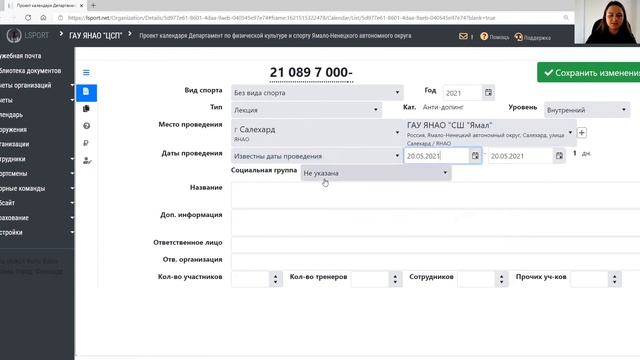Viewport: 640px width, 360px height.
Task: Open the mail envelope icon
Action: tap(463, 36)
